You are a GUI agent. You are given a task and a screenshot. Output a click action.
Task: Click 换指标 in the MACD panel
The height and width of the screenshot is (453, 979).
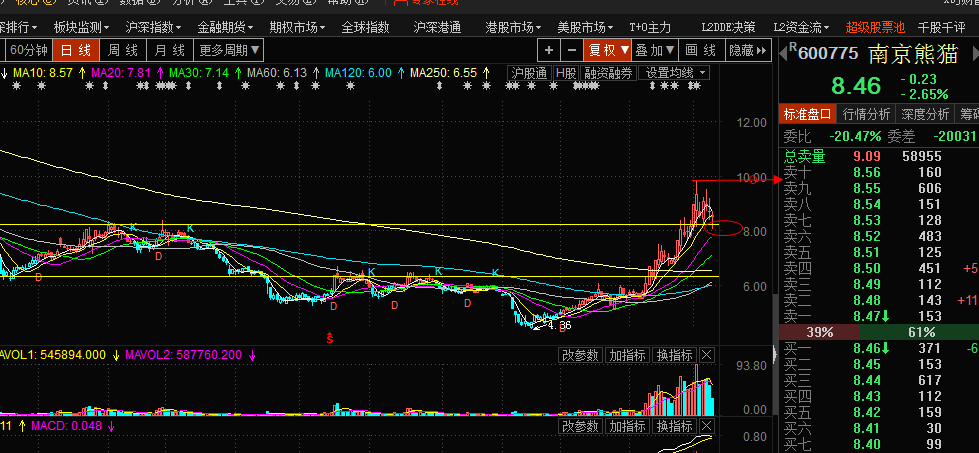coord(674,426)
